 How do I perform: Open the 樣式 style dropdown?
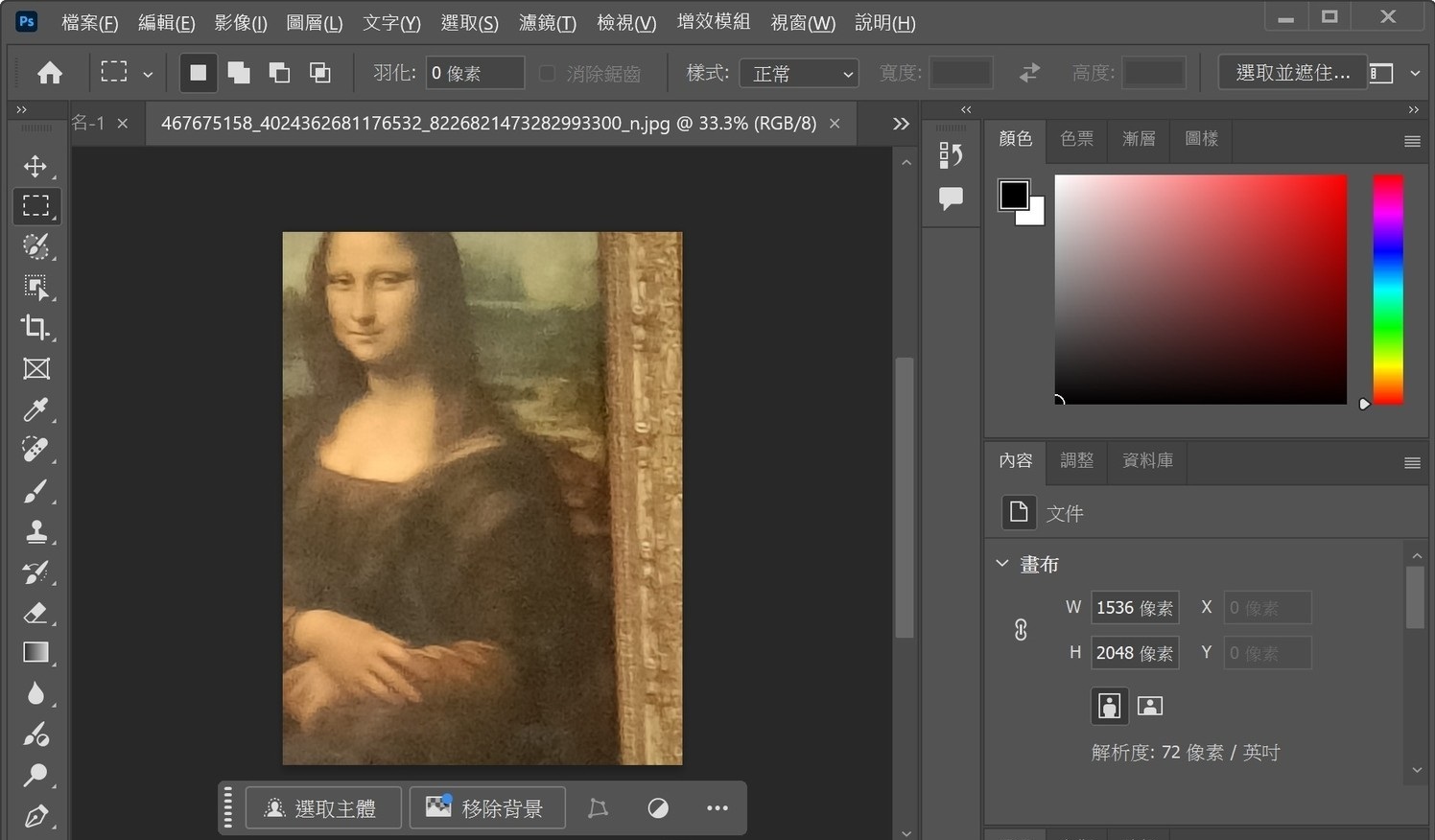point(798,74)
